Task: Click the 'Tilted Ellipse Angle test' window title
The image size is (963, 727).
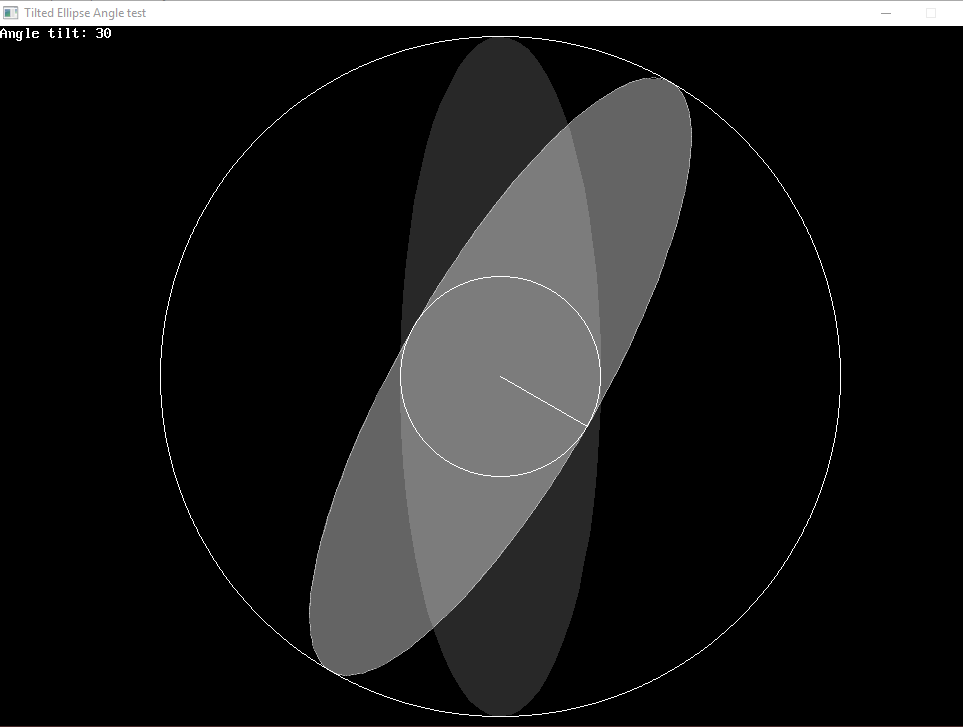Action: tap(85, 13)
